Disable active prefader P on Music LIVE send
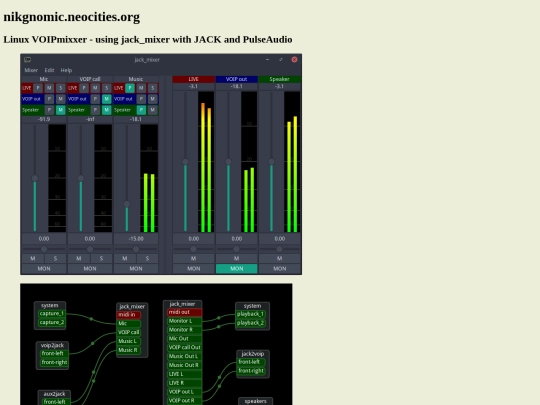This screenshot has height=405, width=540. tap(130, 88)
